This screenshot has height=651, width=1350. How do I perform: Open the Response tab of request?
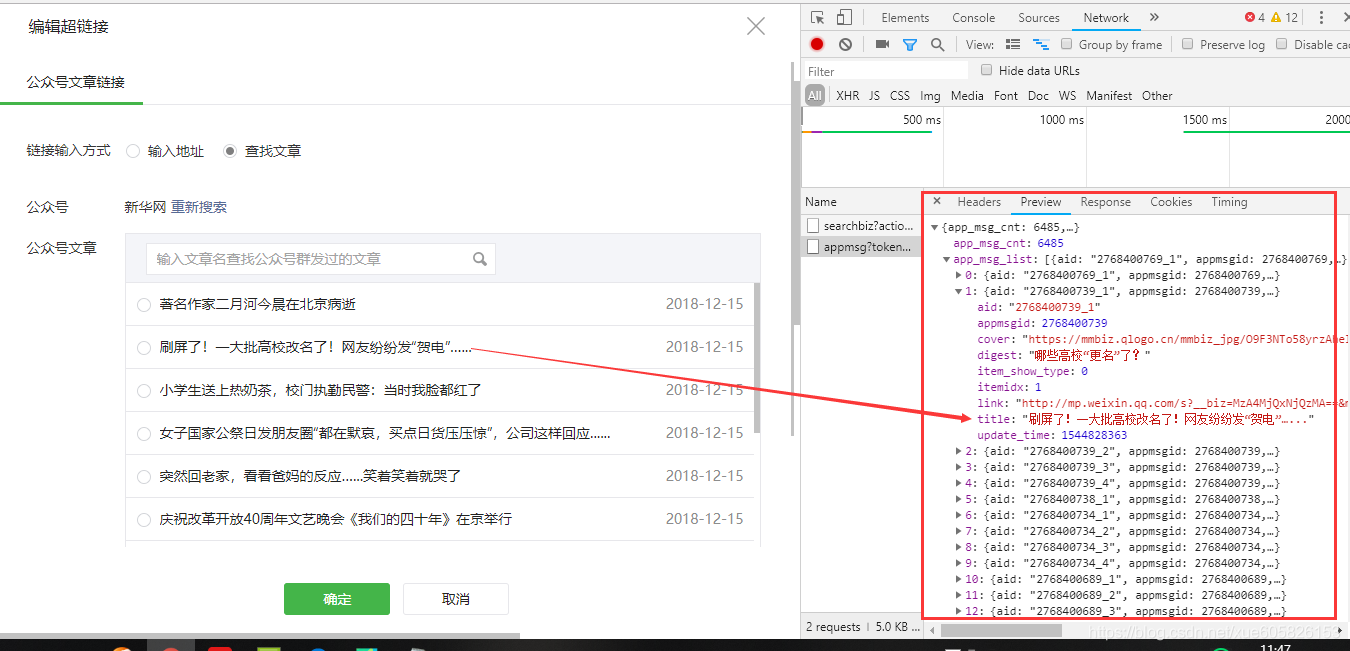pyautogui.click(x=1105, y=201)
